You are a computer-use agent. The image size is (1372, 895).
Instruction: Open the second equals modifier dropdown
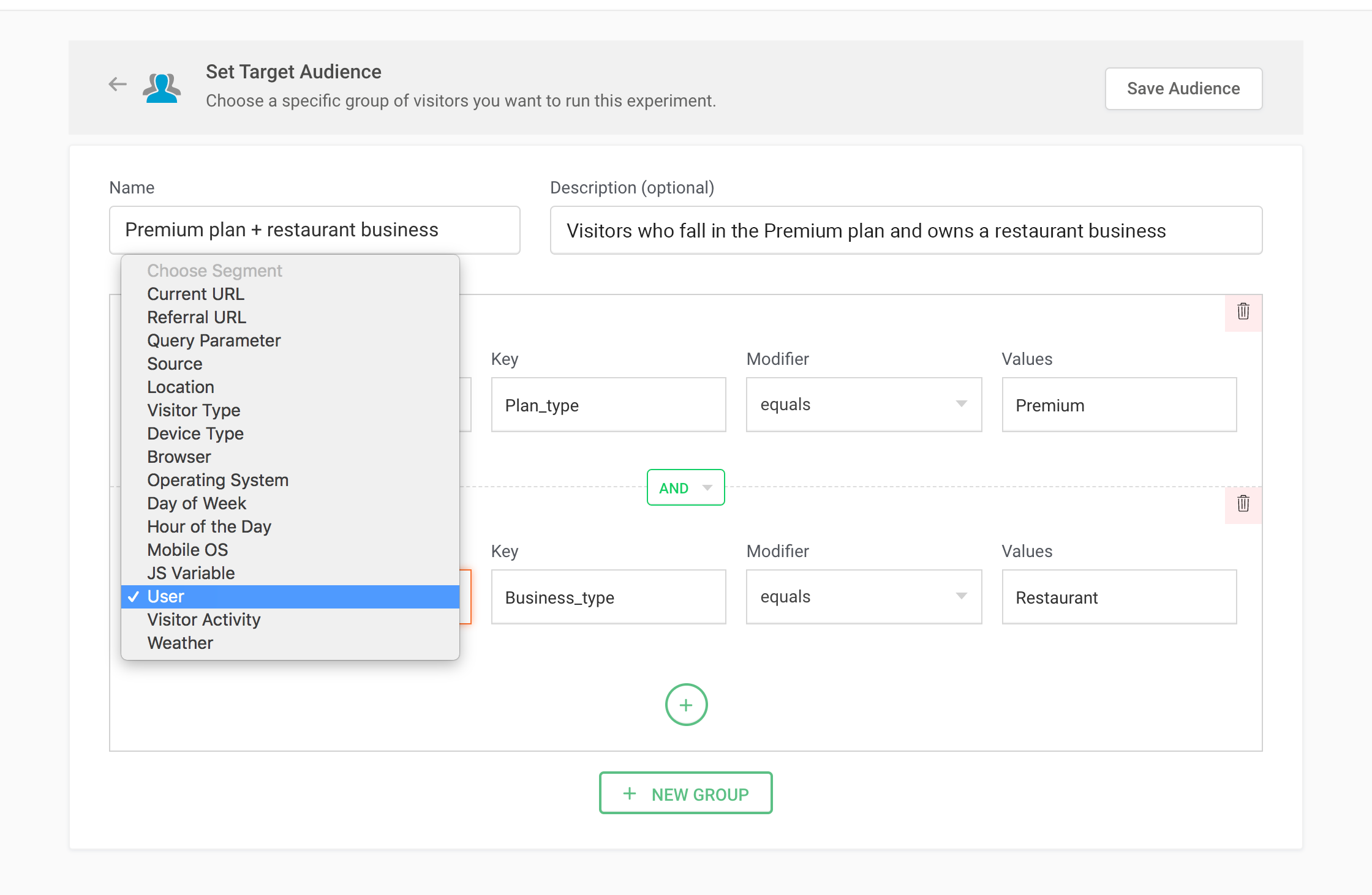[x=864, y=597]
